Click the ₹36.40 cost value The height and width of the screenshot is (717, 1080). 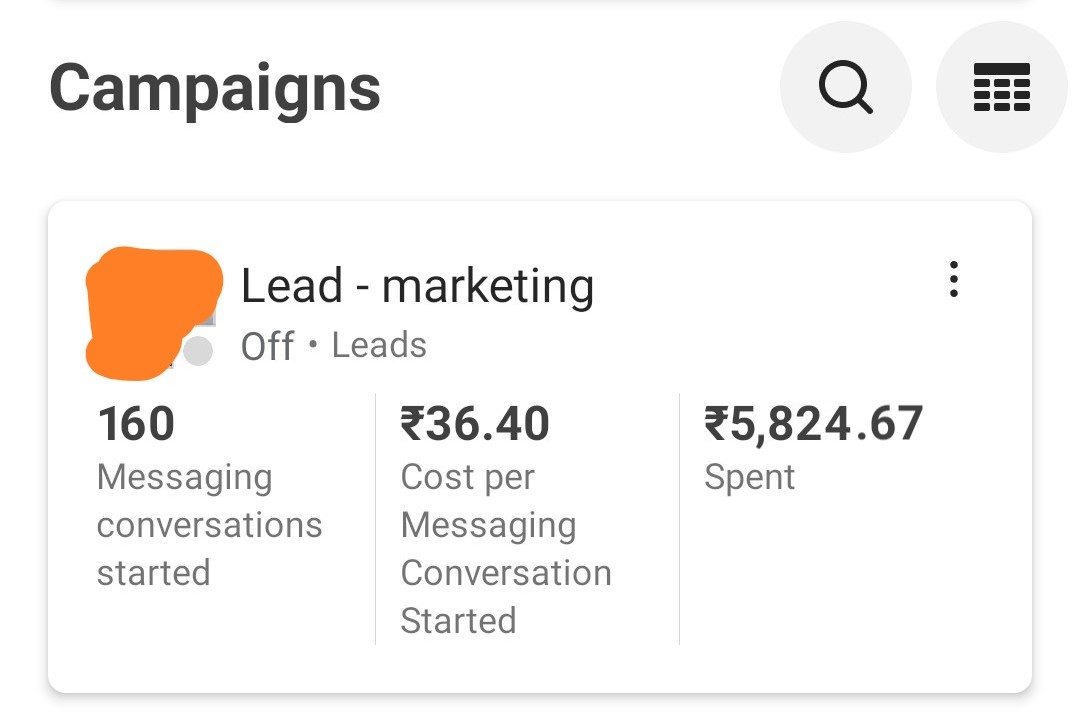475,424
